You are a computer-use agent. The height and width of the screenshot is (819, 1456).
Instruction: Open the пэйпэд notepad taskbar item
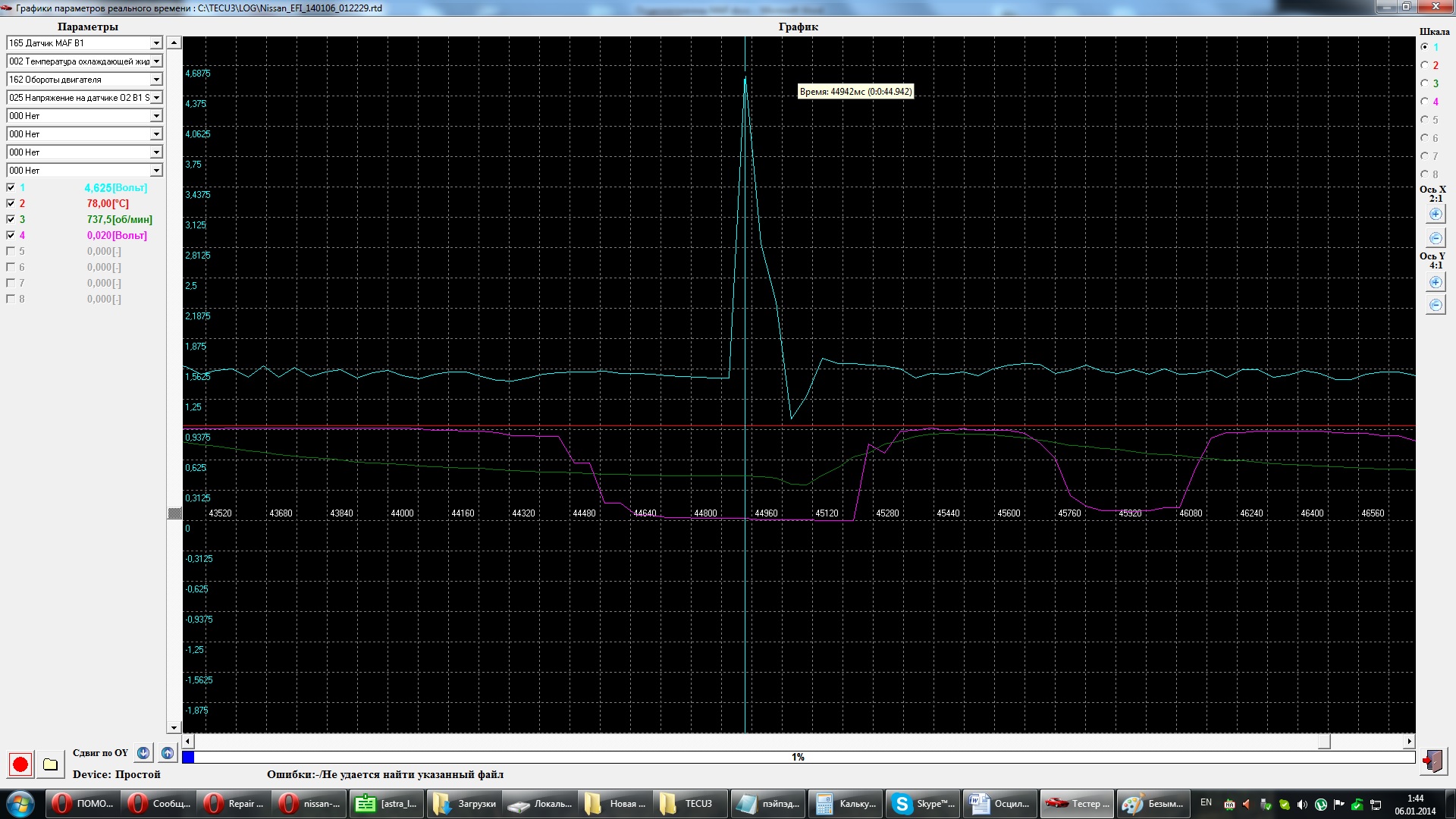tap(770, 804)
